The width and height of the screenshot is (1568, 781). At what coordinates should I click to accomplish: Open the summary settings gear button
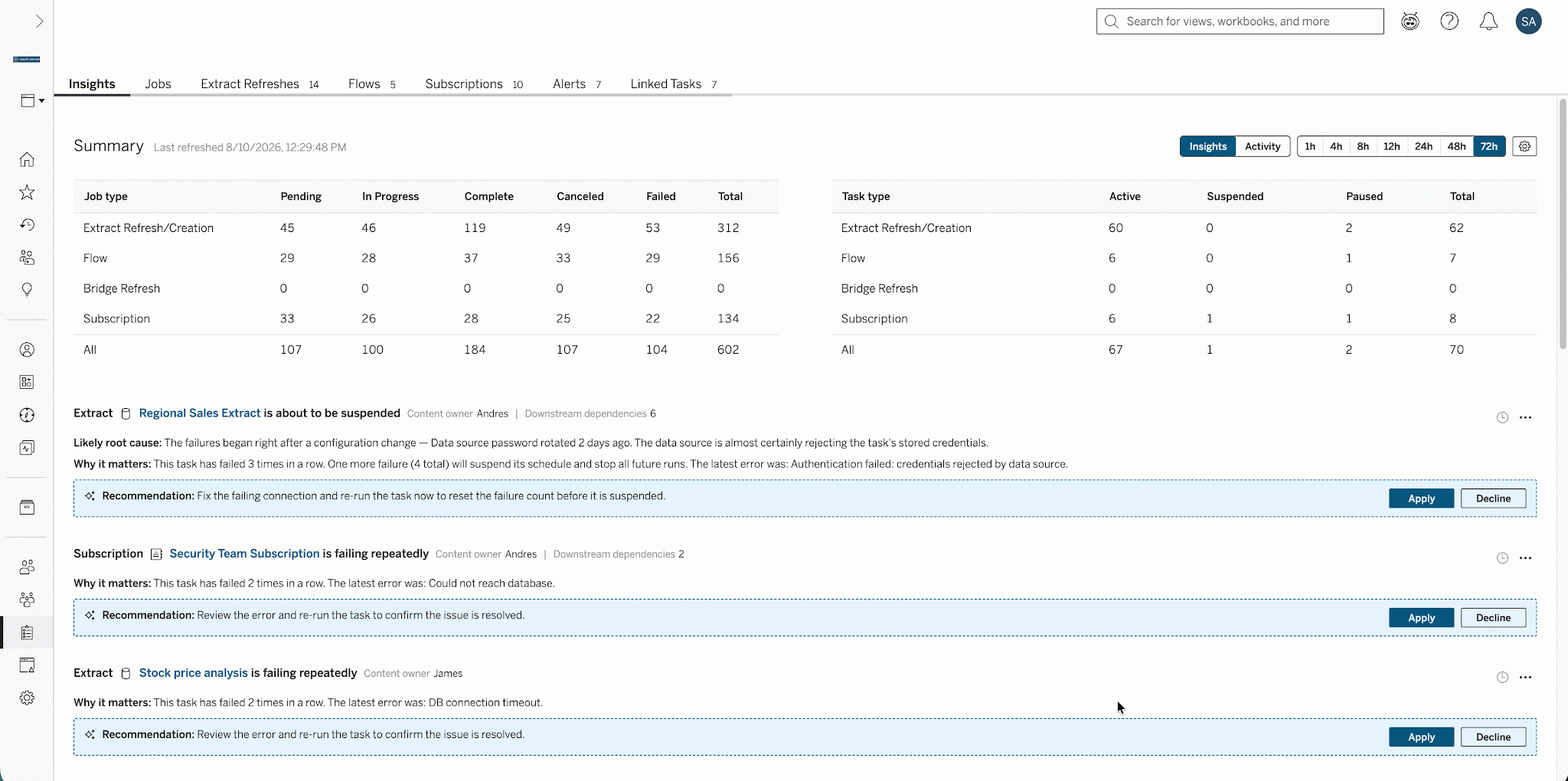1524,146
